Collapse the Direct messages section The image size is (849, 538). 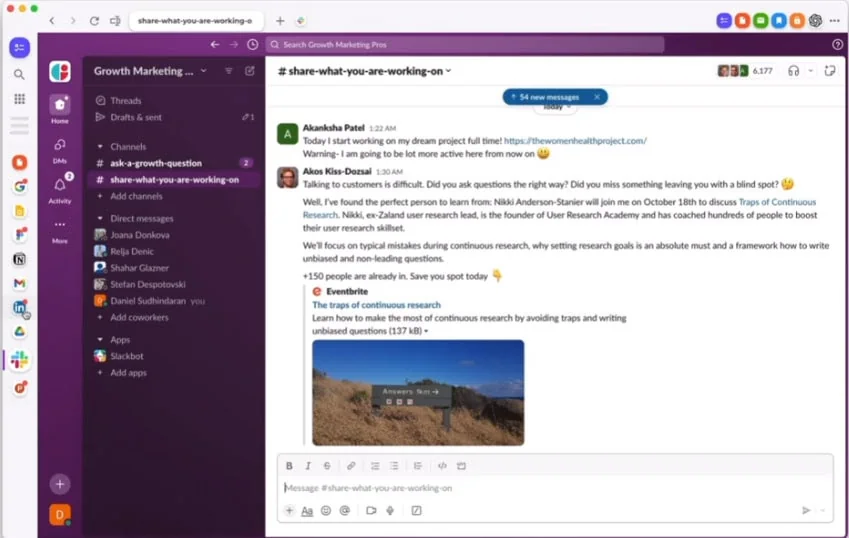[x=100, y=218]
